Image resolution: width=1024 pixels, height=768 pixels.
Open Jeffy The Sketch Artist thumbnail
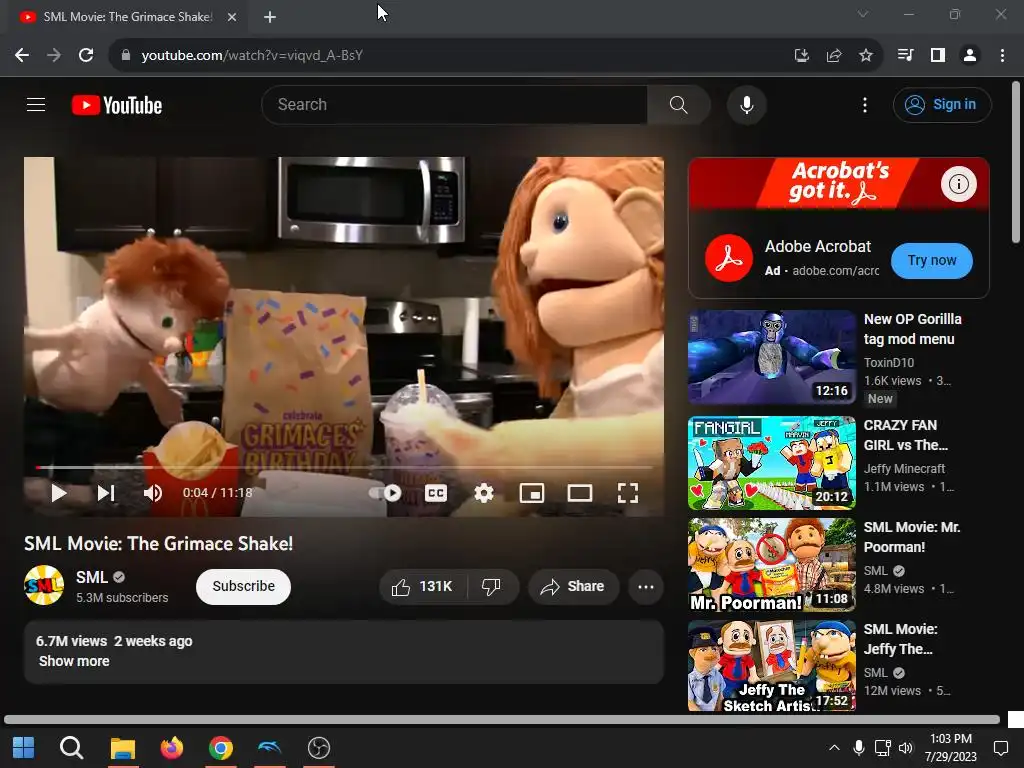click(x=771, y=666)
